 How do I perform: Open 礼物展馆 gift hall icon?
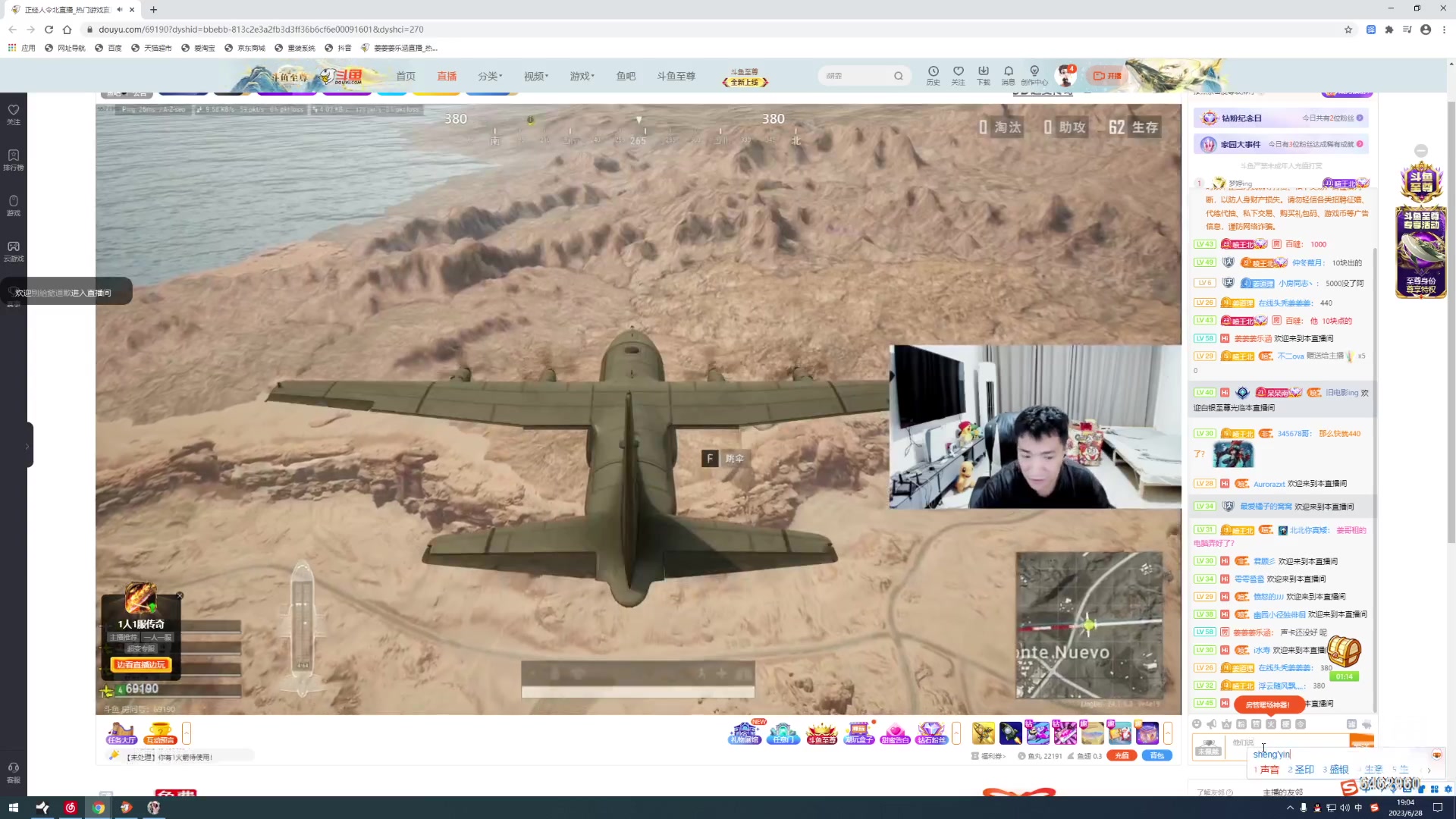point(744,733)
